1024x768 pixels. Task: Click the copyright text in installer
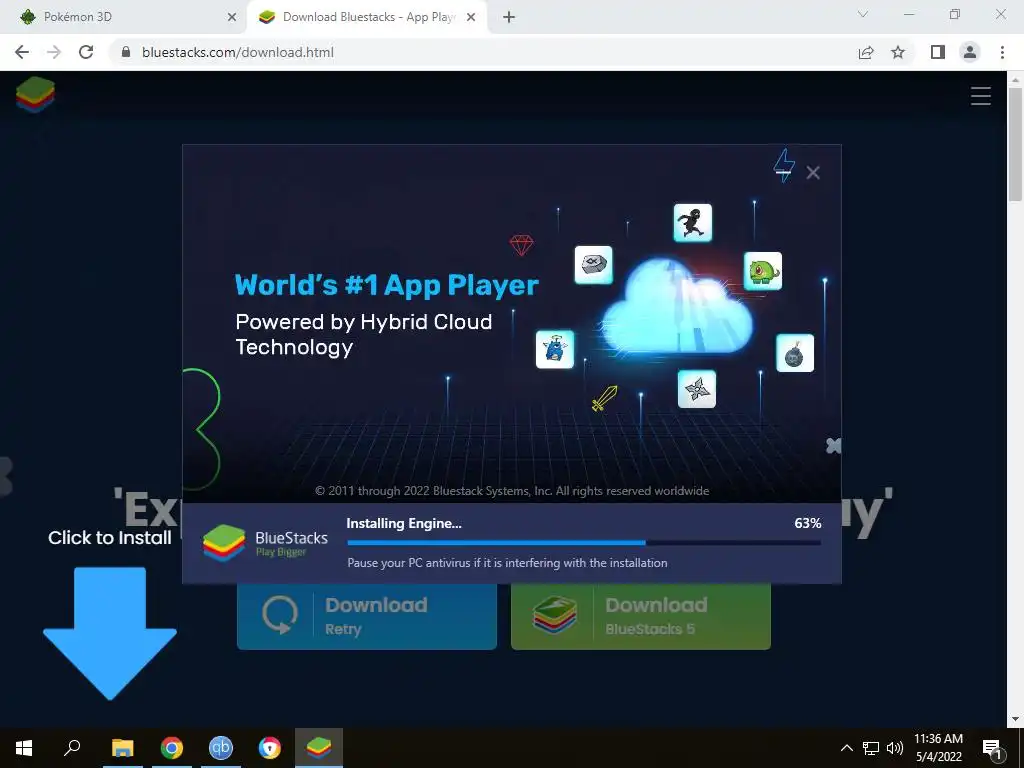pos(512,491)
